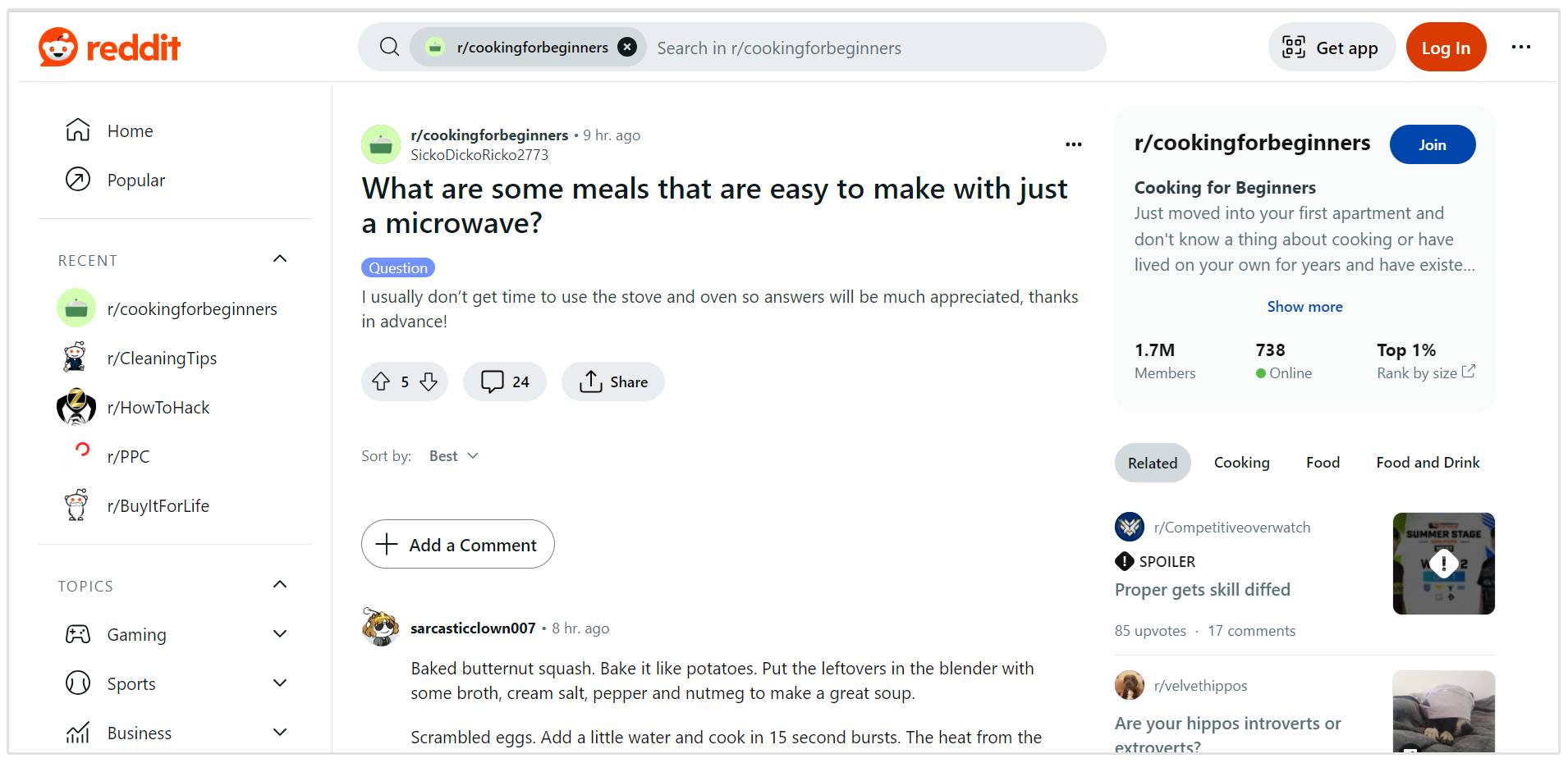Image resolution: width=1568 pixels, height=763 pixels.
Task: Open the post overflow options menu
Action: click(1074, 144)
